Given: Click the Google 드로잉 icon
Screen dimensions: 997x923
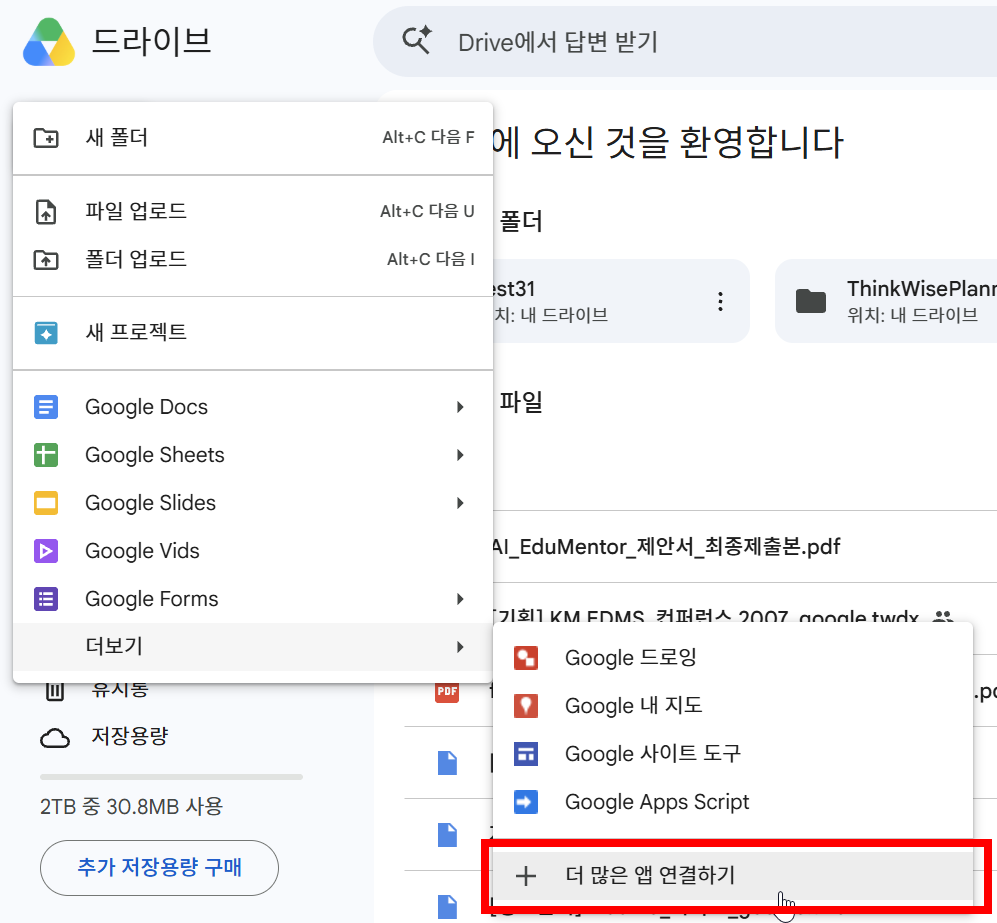Looking at the screenshot, I should pyautogui.click(x=526, y=658).
